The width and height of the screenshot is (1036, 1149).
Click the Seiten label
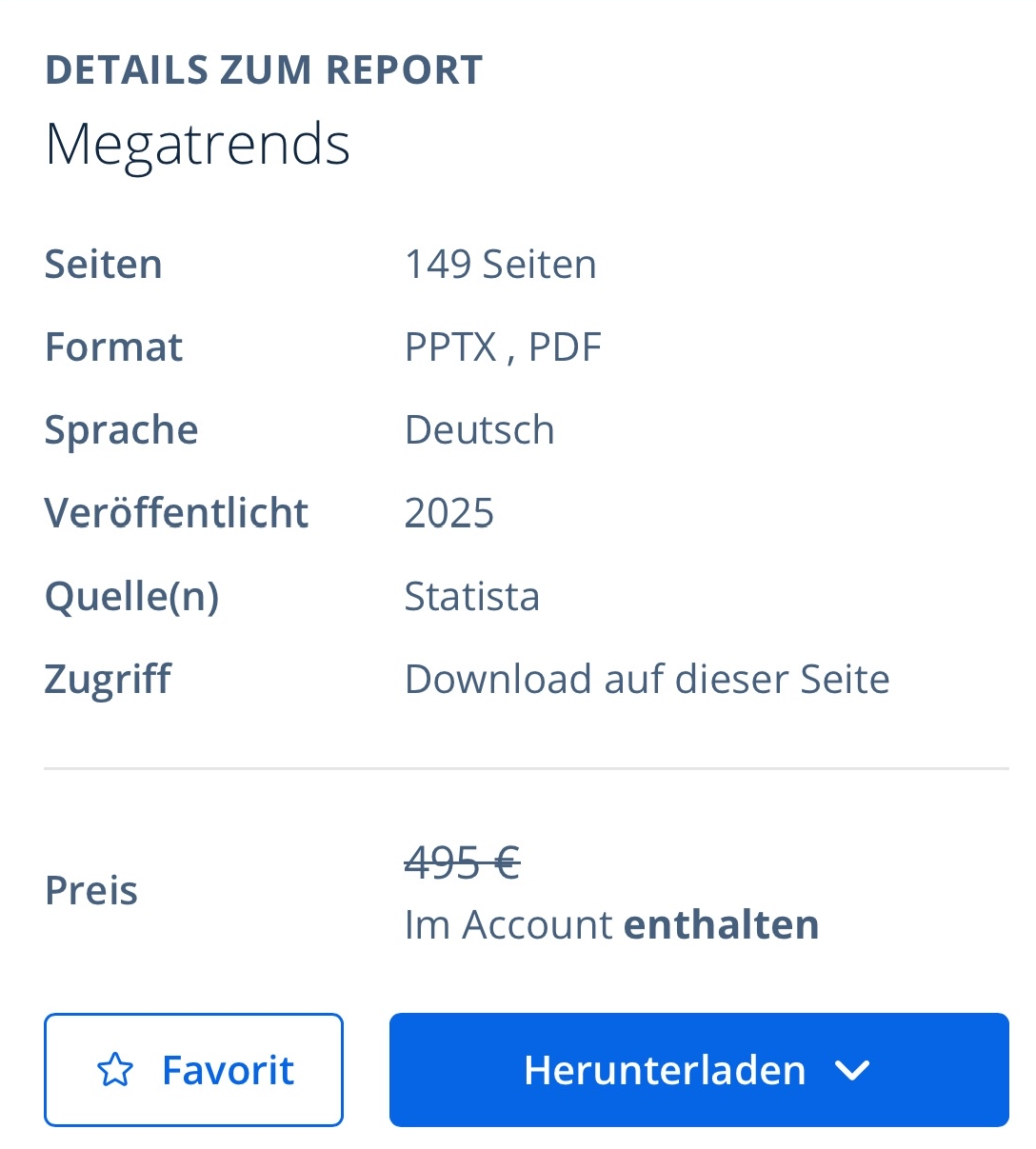(x=103, y=265)
